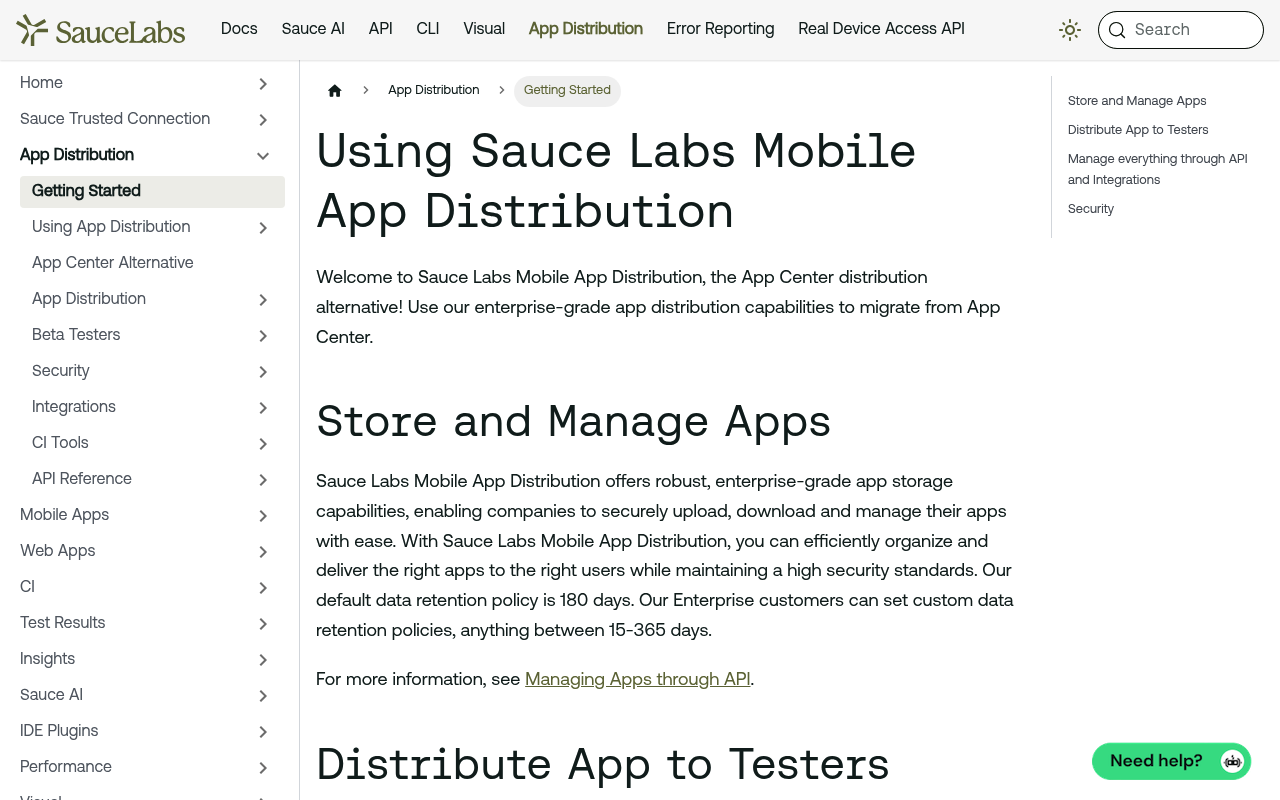Click the Getting Started breadcrumb pill
This screenshot has width=1280, height=800.
pos(567,90)
